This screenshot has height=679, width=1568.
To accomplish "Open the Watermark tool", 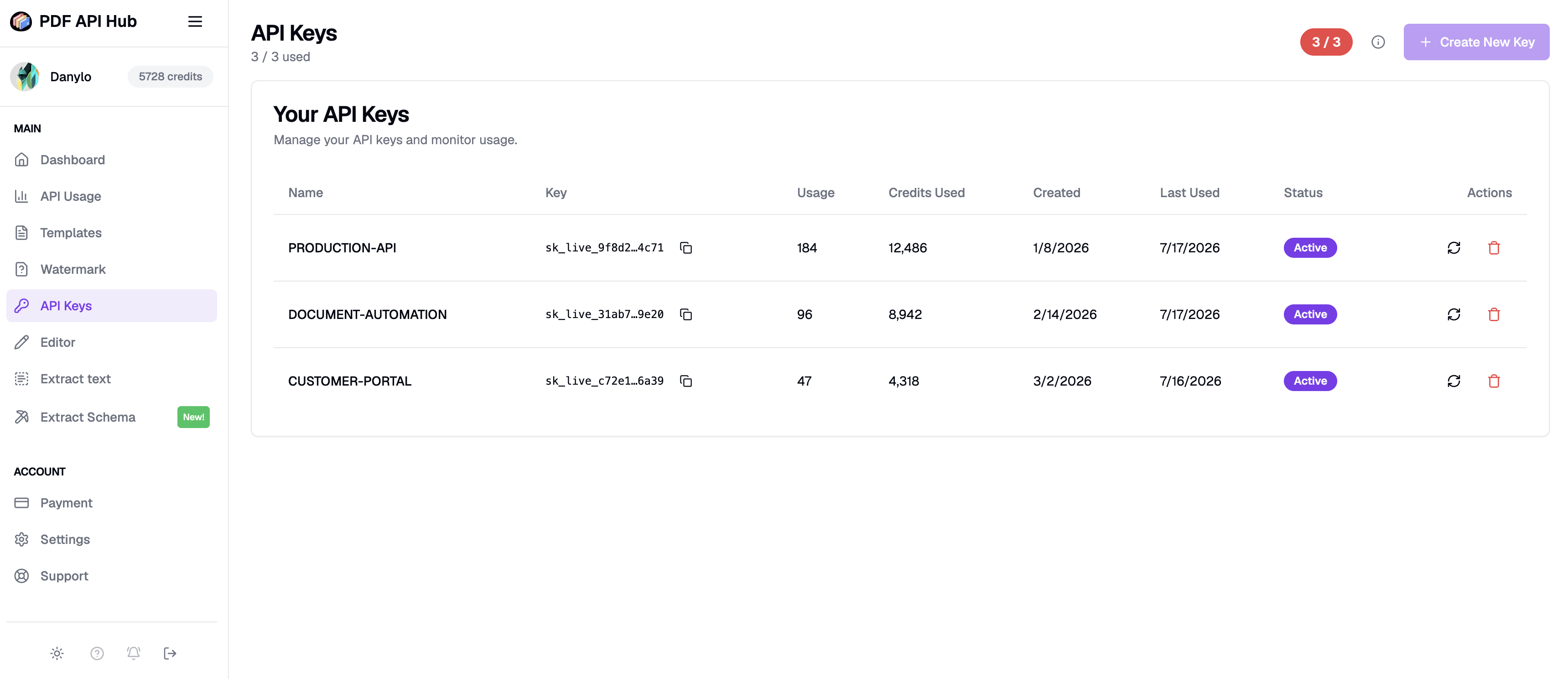I will [111, 269].
